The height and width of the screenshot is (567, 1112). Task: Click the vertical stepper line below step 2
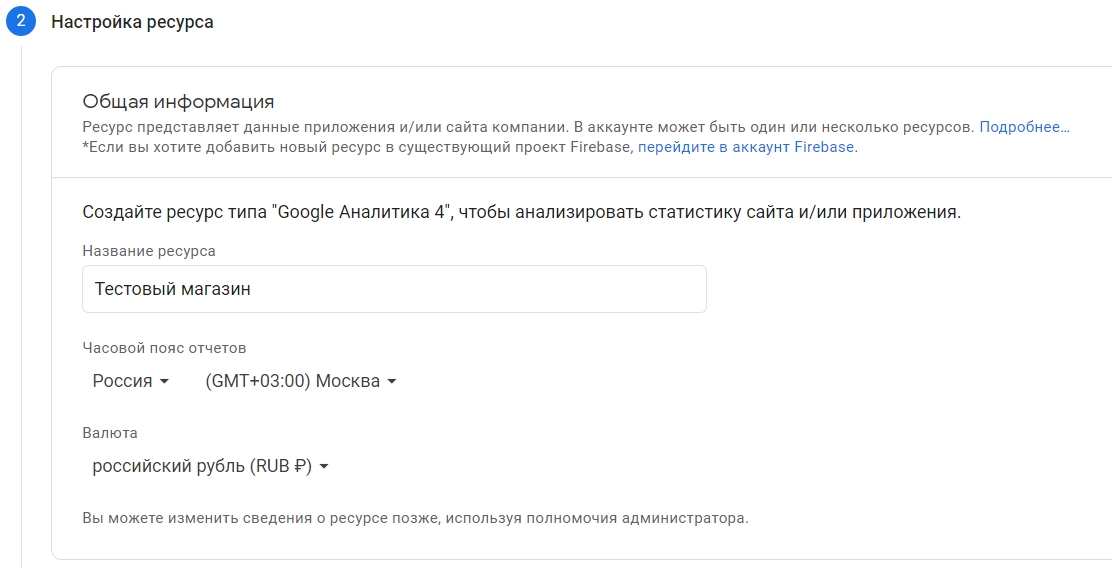pos(21,300)
